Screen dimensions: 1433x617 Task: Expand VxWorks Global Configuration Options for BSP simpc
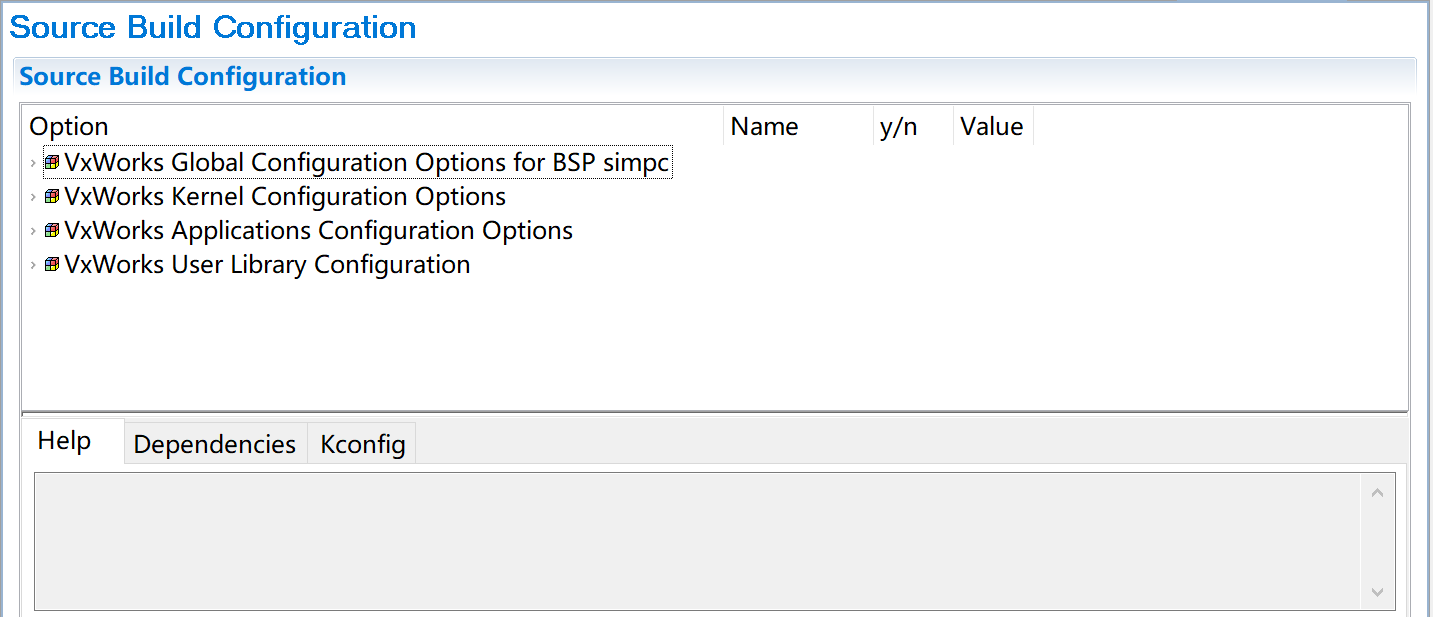[34, 162]
